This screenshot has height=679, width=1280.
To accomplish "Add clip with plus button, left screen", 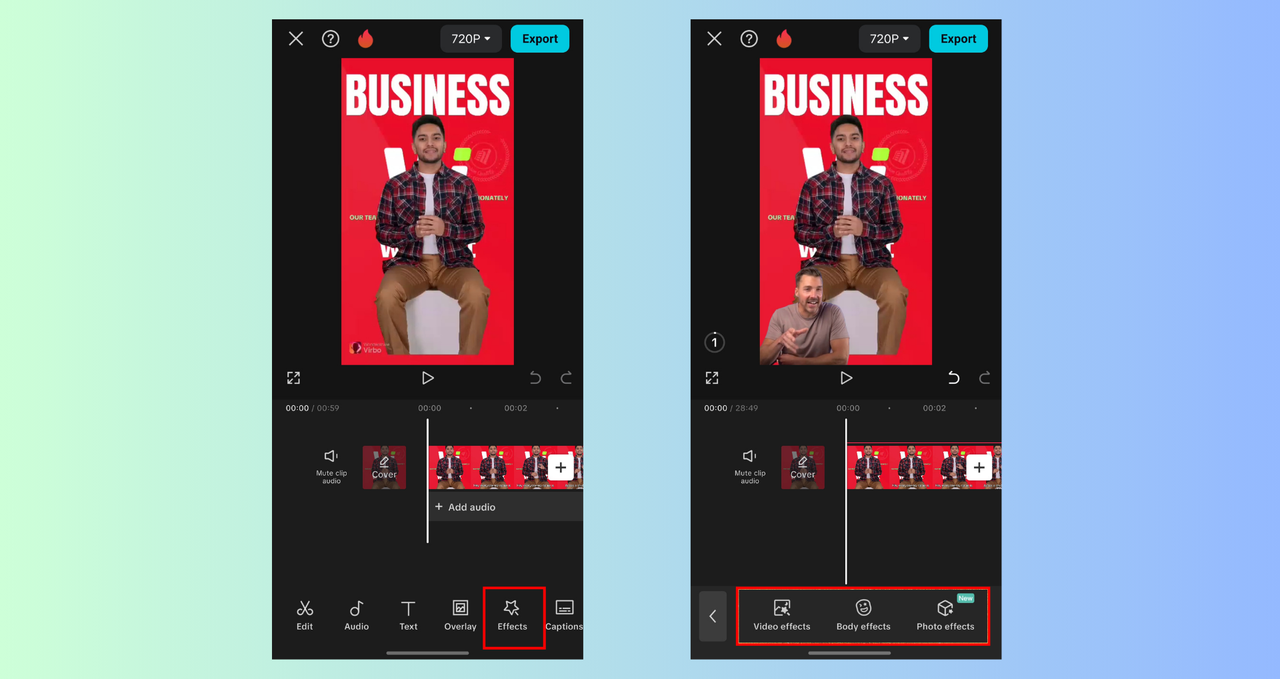I will point(560,467).
